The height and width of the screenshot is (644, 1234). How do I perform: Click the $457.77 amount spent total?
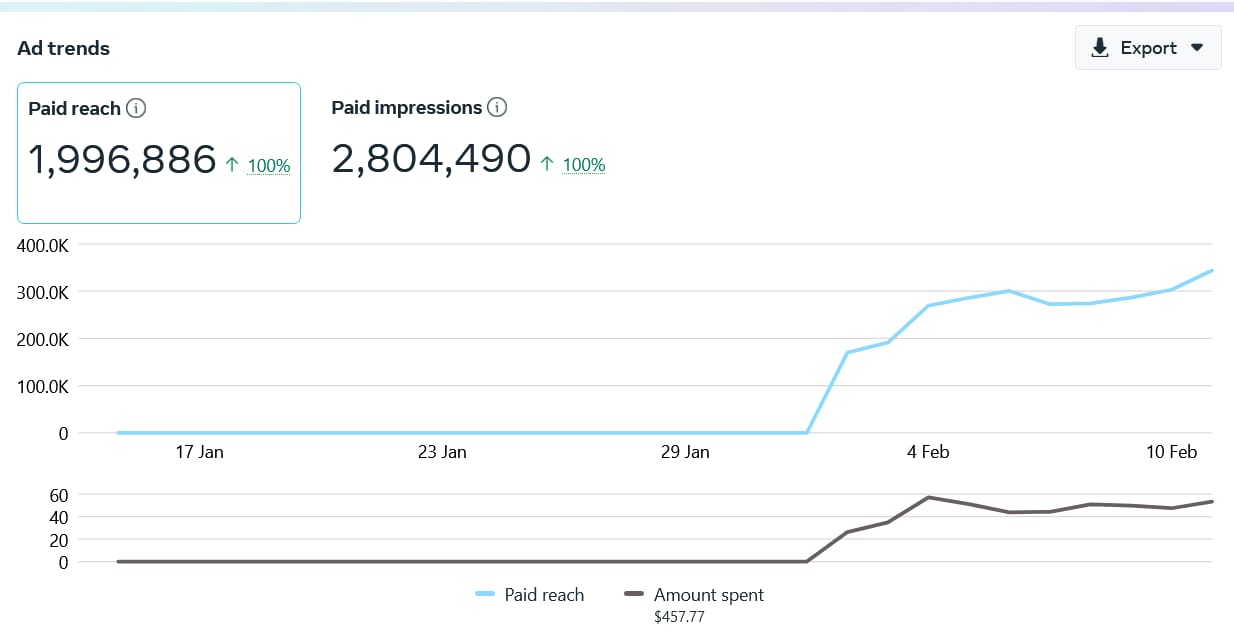(679, 617)
